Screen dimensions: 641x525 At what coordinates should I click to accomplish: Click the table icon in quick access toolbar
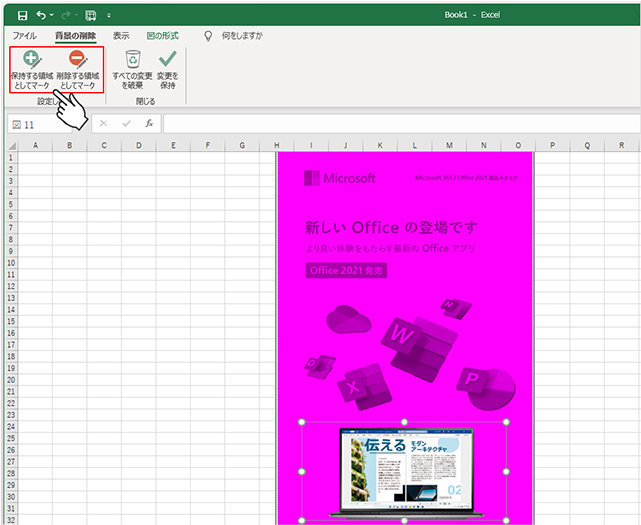(x=90, y=16)
